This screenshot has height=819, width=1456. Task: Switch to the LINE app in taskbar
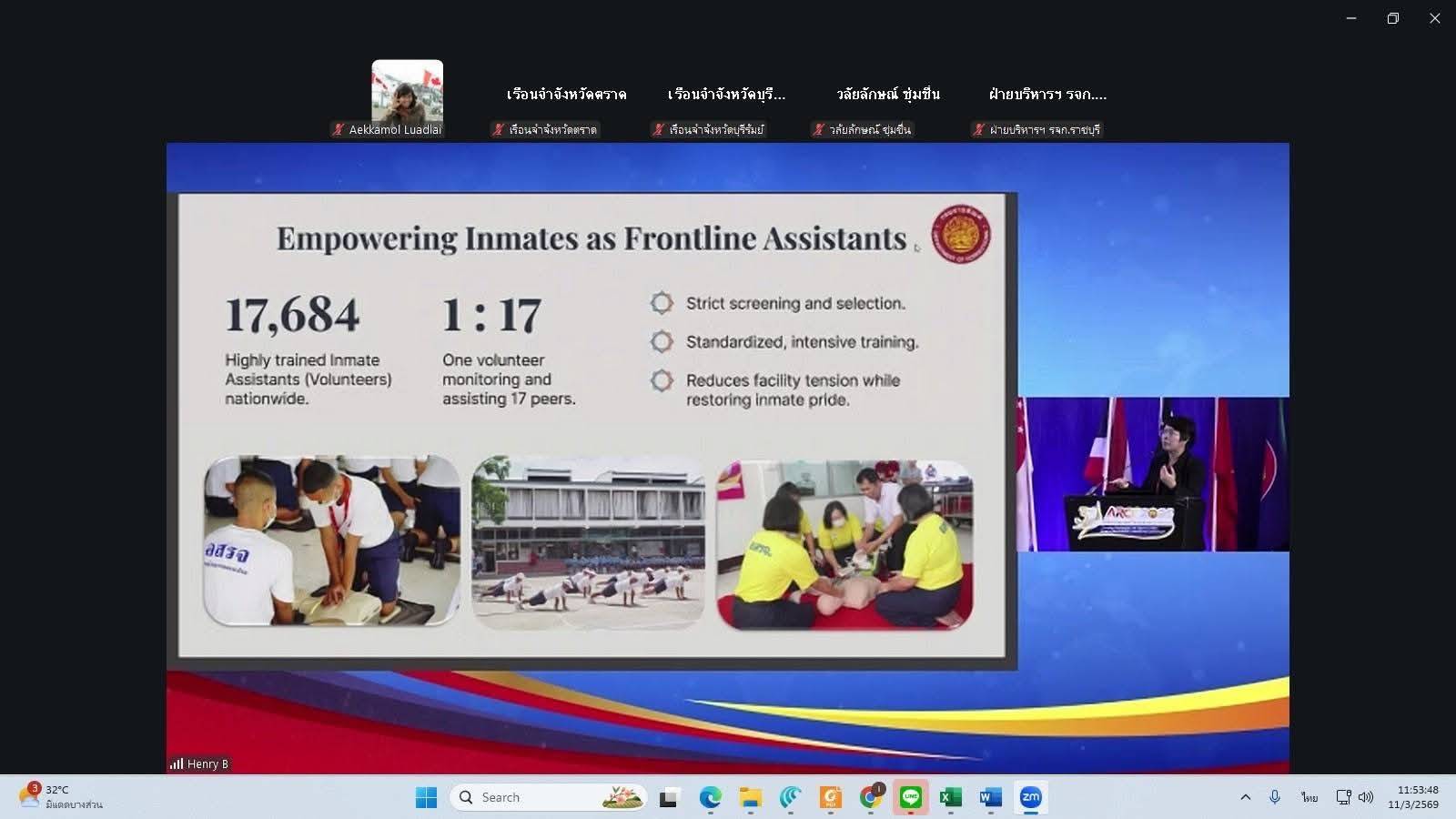click(911, 797)
